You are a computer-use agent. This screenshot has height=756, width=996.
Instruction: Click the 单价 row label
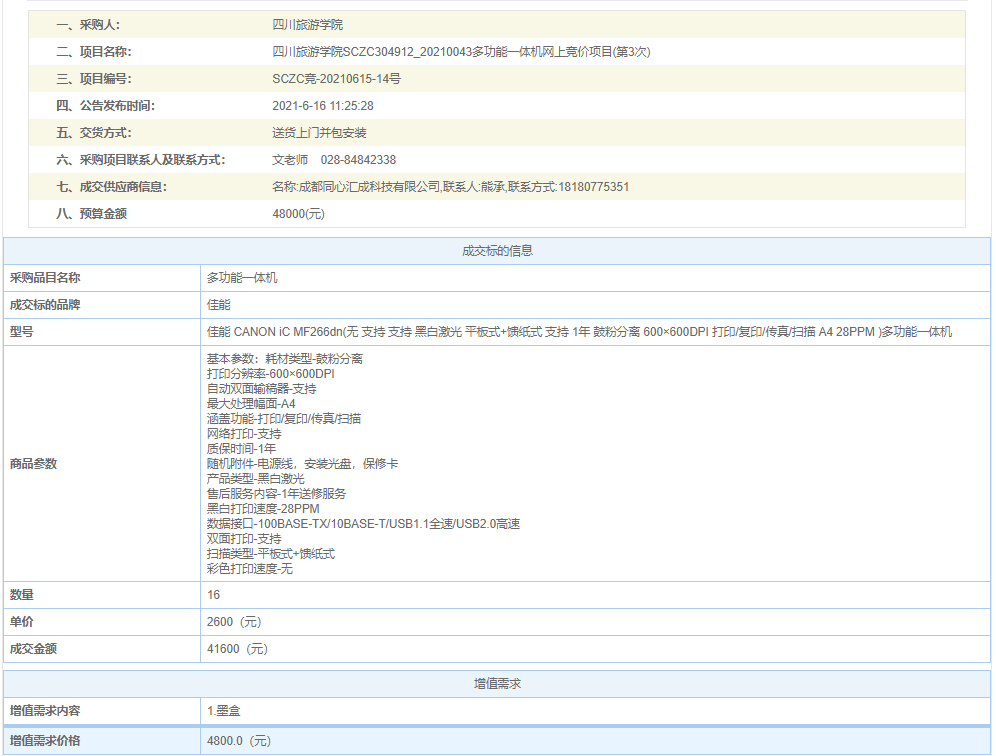coord(22,622)
